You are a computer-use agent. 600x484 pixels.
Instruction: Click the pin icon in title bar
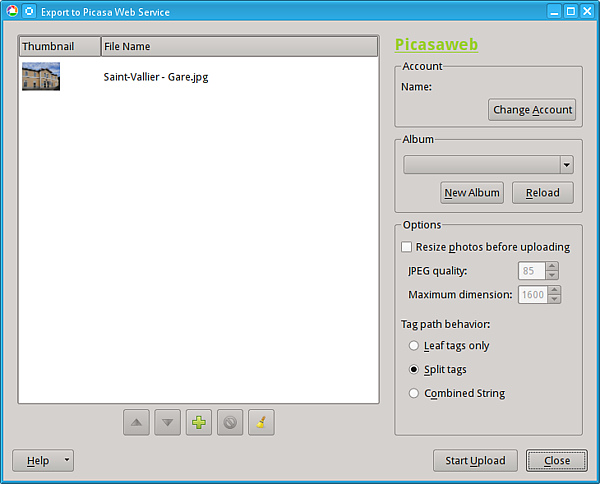28,11
